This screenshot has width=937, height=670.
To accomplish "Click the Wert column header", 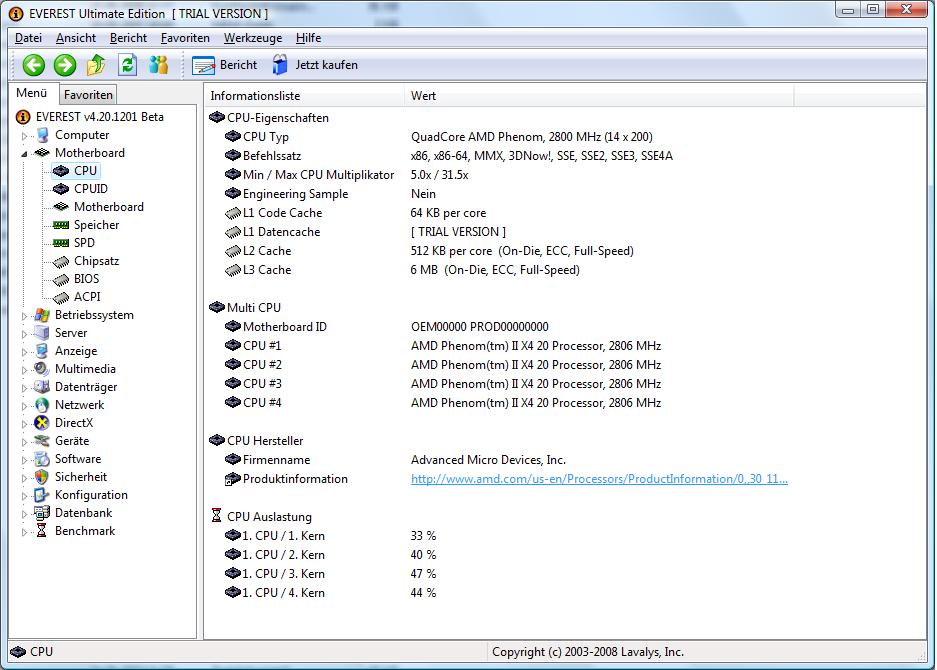I will (x=599, y=96).
